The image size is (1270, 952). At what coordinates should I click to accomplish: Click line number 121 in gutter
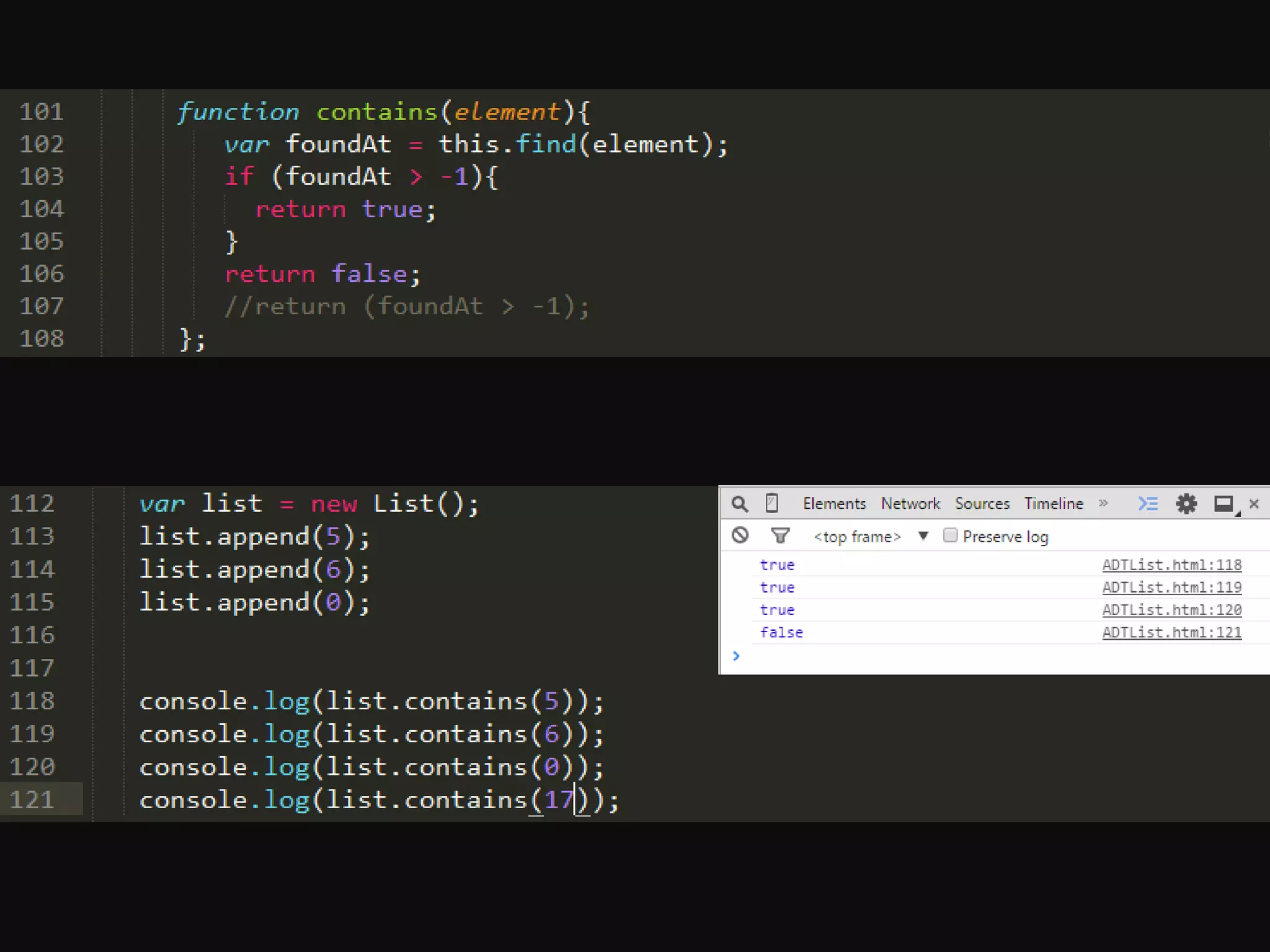pyautogui.click(x=32, y=800)
